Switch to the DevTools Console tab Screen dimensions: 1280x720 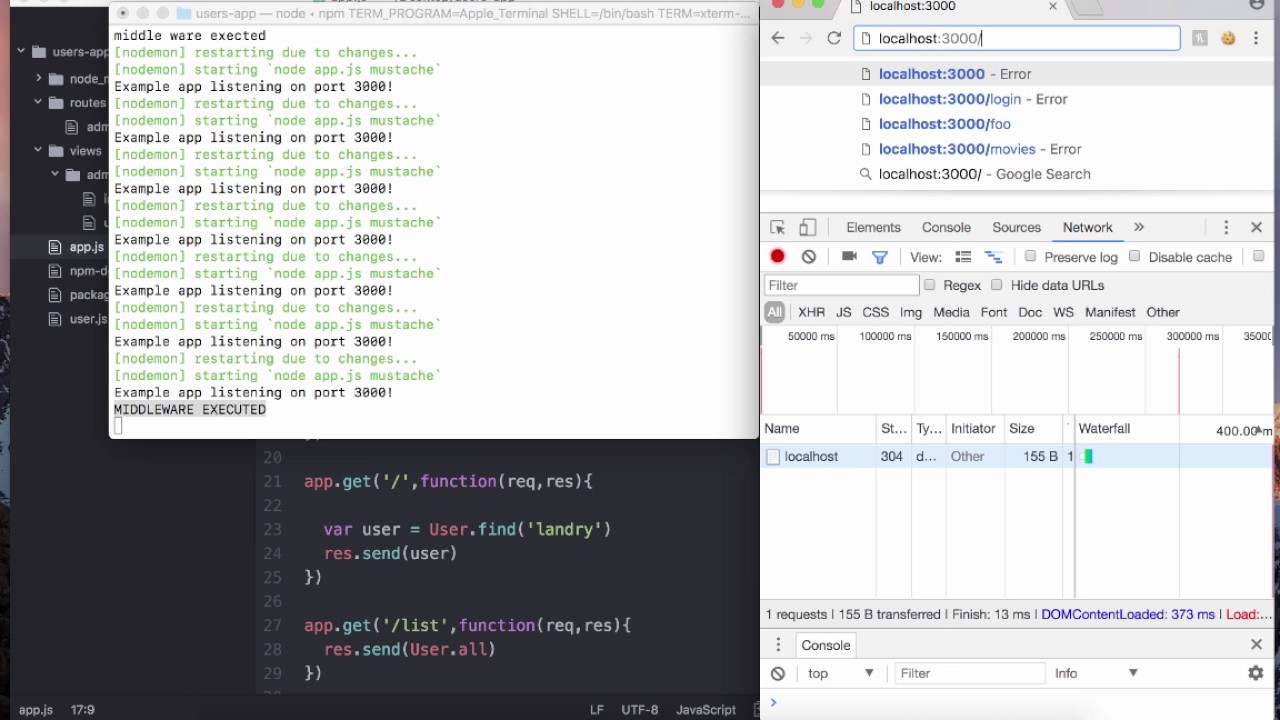pos(946,227)
